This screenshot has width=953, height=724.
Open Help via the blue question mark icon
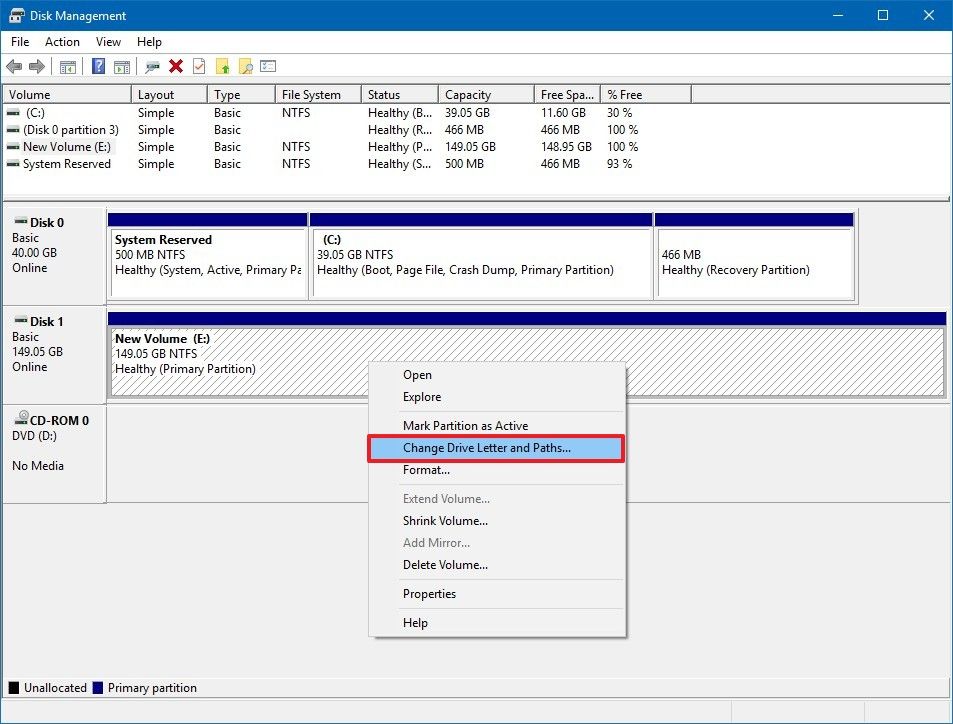tap(97, 66)
